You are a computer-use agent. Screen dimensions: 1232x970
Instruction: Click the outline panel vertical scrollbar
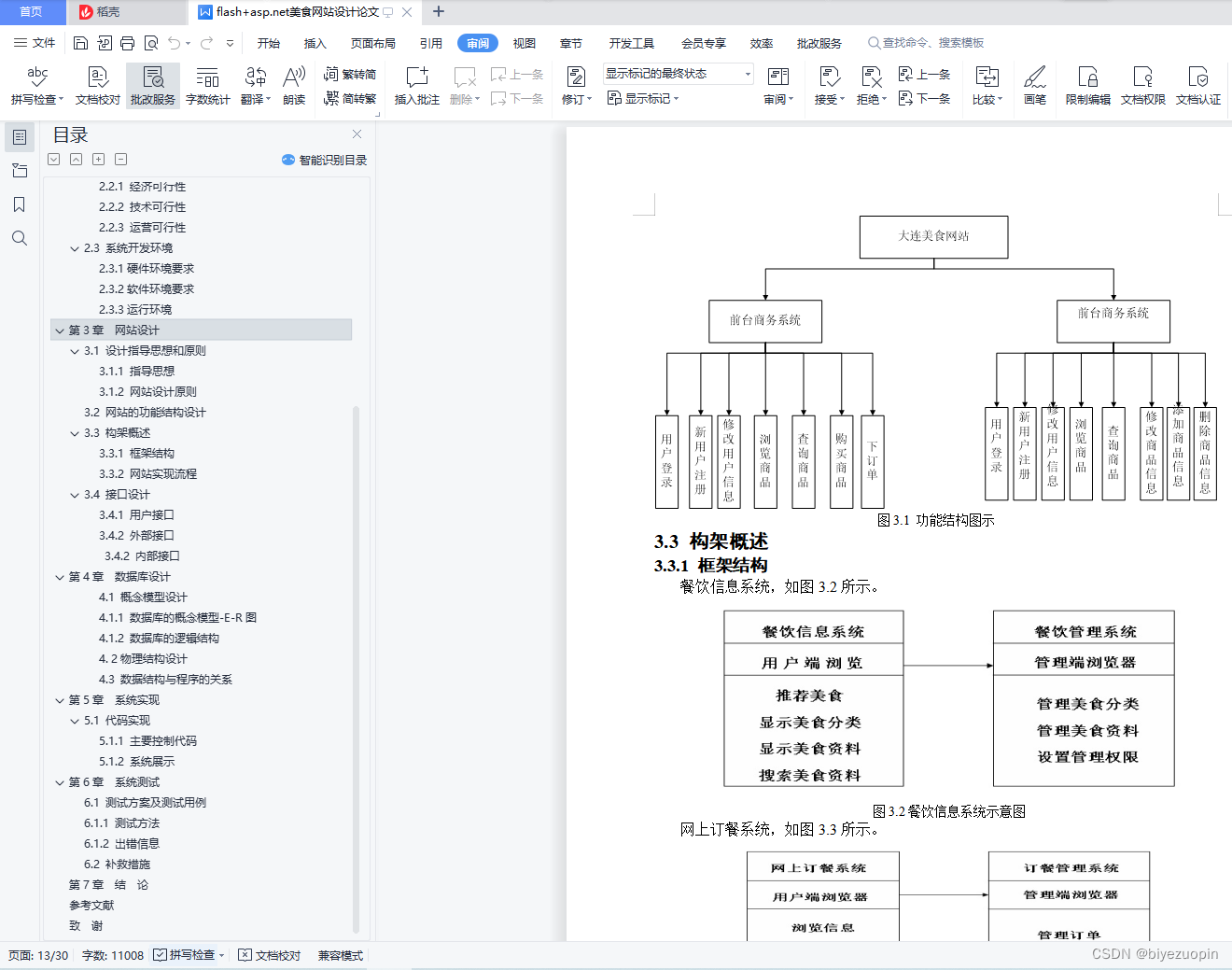pos(356,669)
